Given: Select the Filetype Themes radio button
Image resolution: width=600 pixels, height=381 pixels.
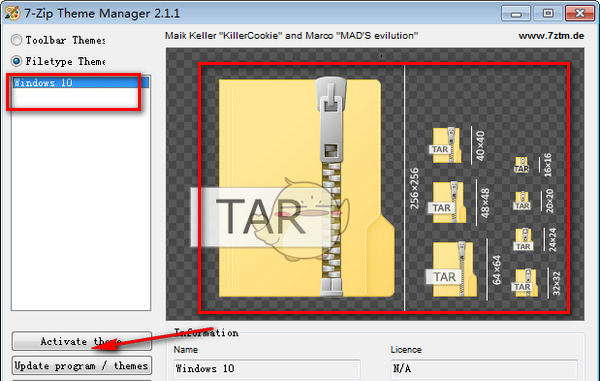Looking at the screenshot, I should [16, 61].
